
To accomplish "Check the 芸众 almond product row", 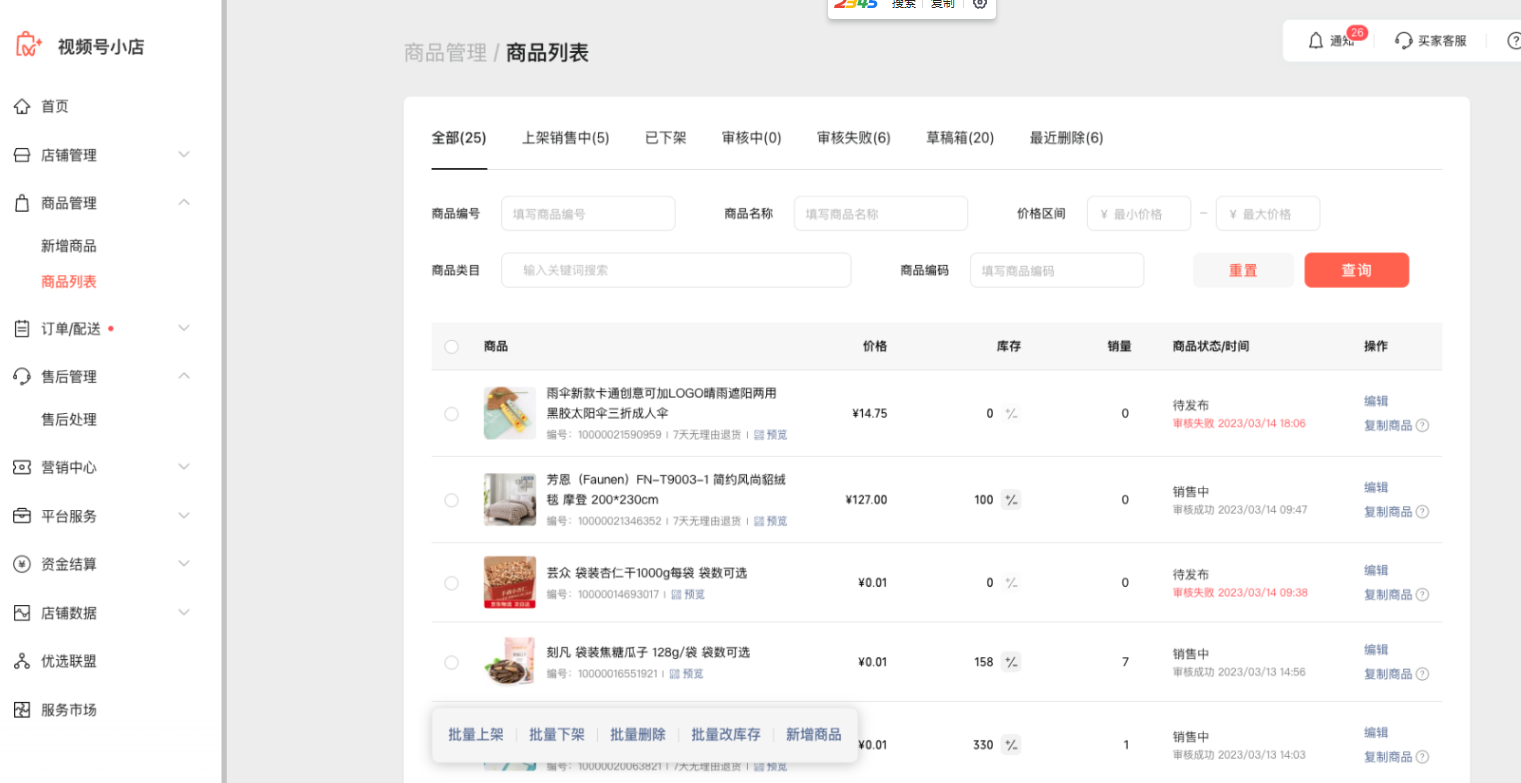I will [451, 583].
